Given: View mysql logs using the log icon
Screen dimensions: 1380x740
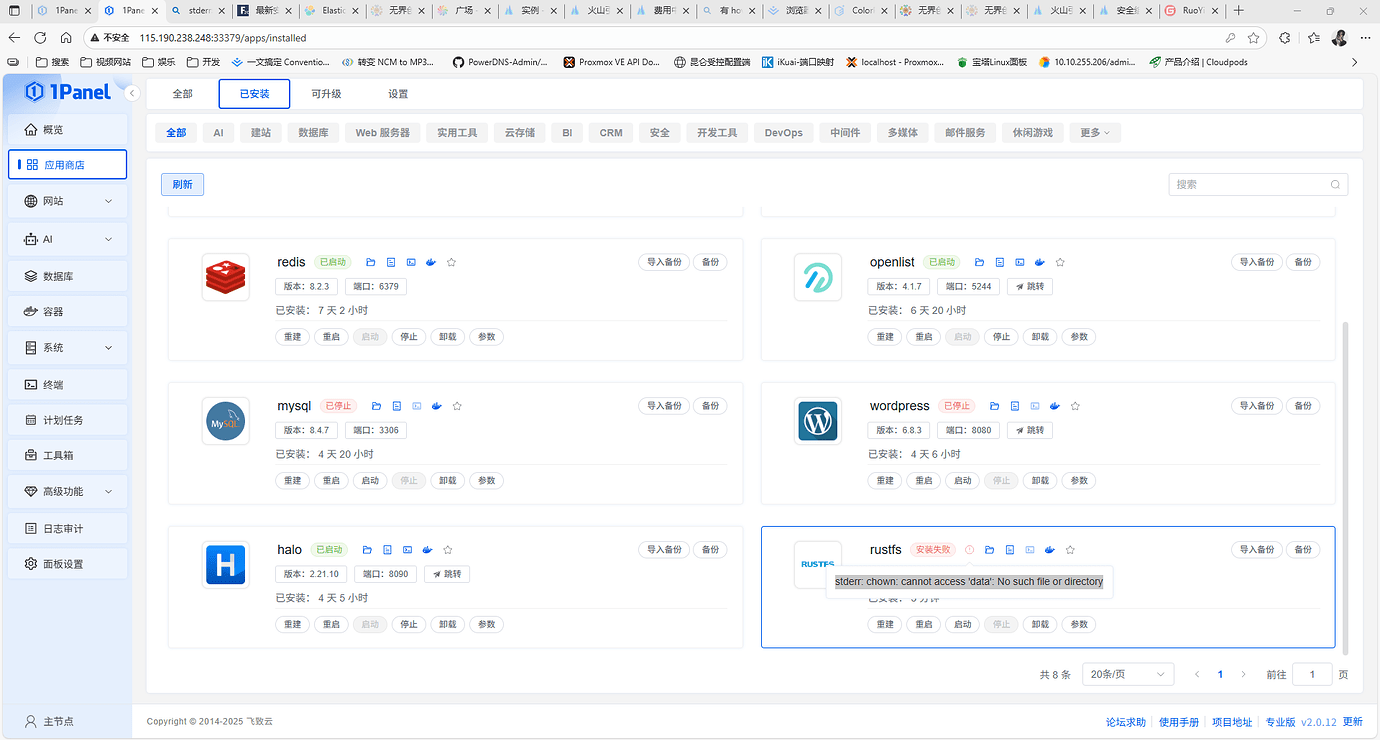Looking at the screenshot, I should click(396, 406).
